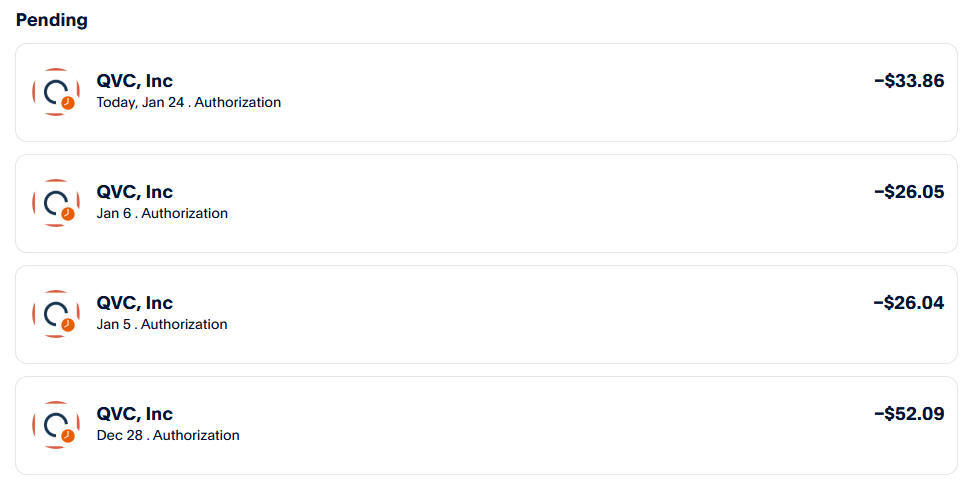Select the Jan 6 Authorization text

pos(162,214)
